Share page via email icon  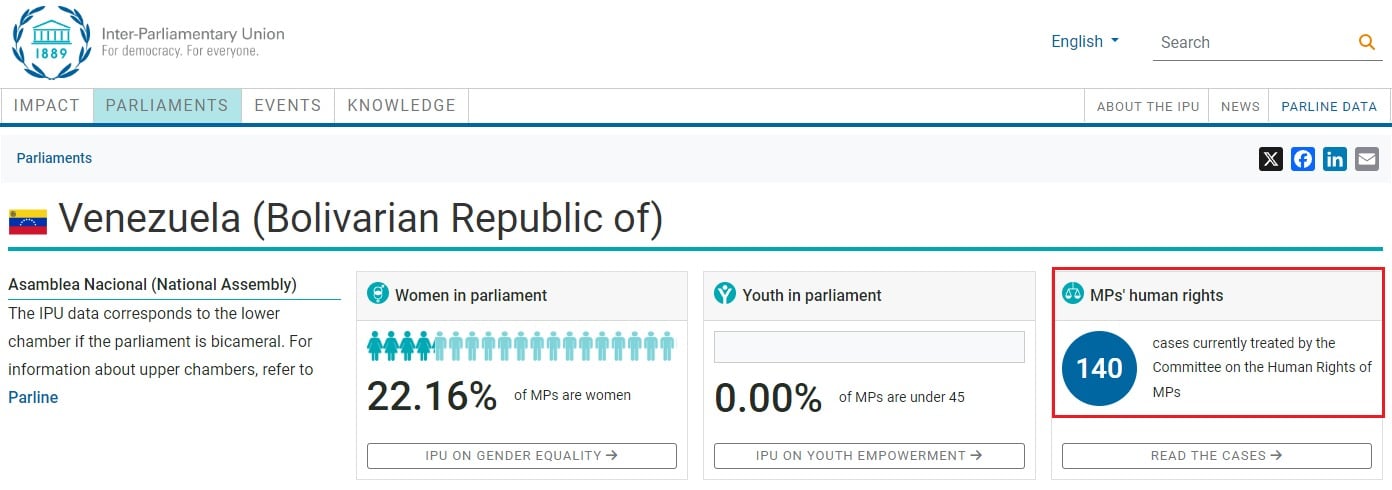1367,159
